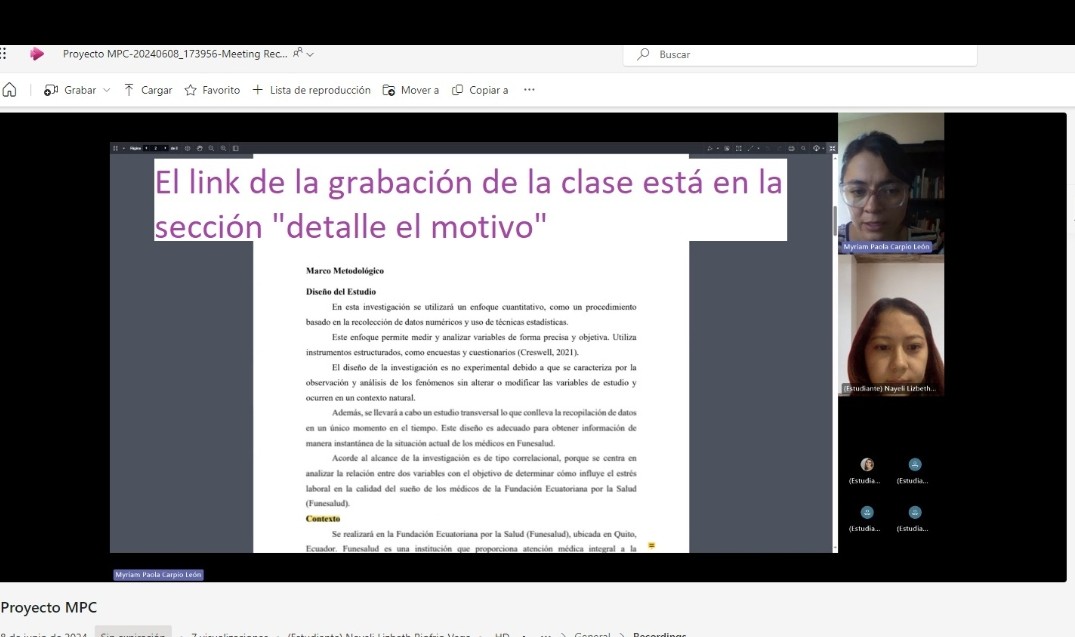Click the Cargar upload button

(147, 90)
